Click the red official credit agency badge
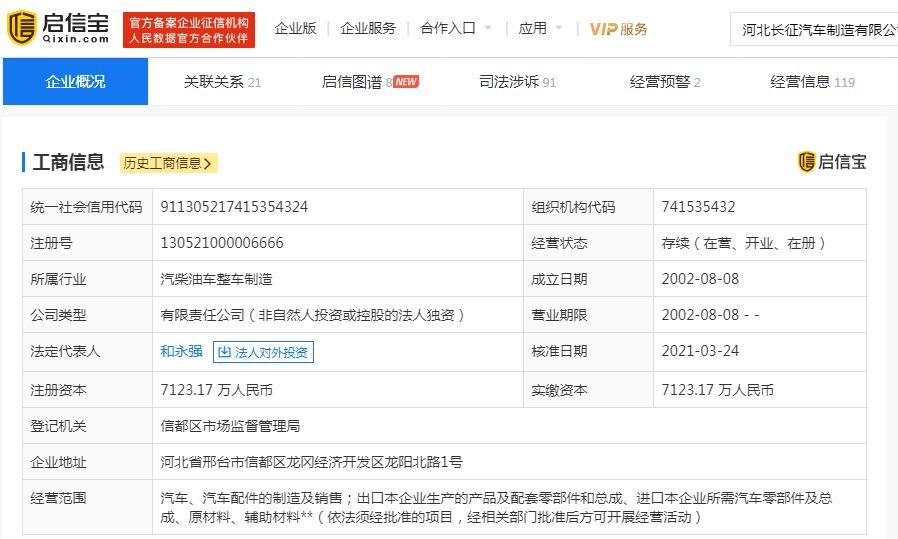This screenshot has width=898, height=539. click(189, 30)
